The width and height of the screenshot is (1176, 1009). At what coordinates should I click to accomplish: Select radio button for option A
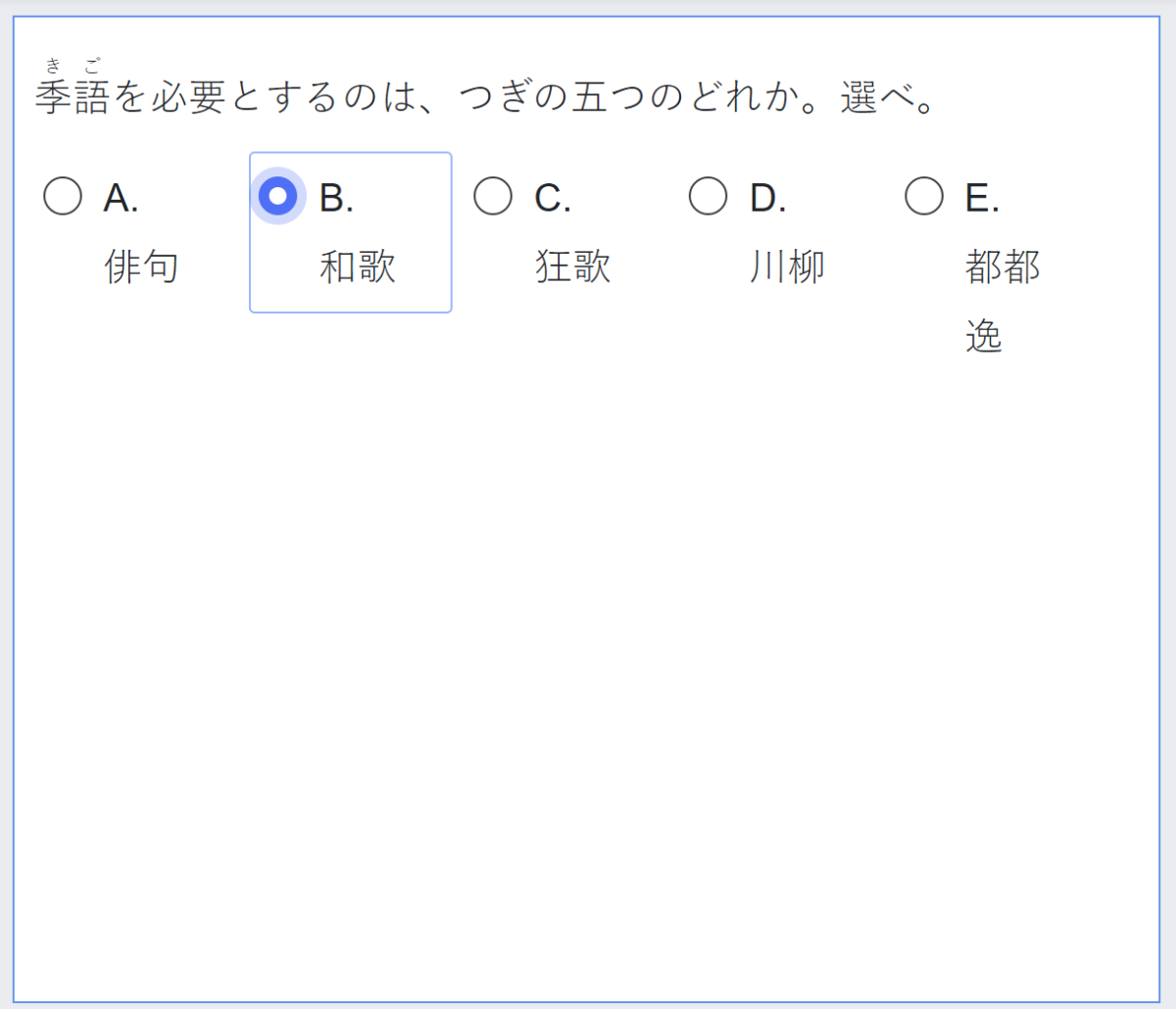click(63, 196)
